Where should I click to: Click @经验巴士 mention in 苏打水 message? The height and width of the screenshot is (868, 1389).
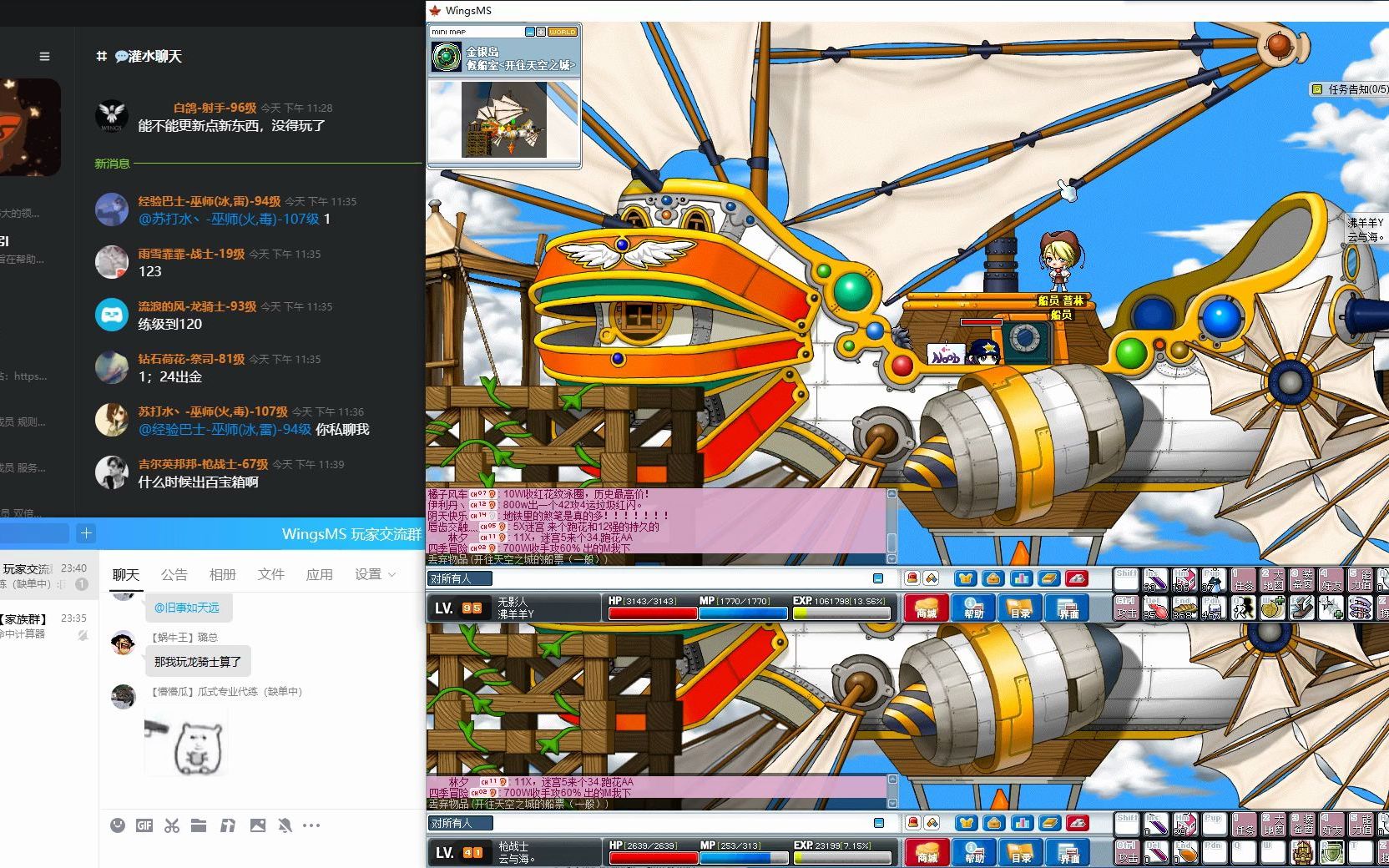click(x=225, y=429)
